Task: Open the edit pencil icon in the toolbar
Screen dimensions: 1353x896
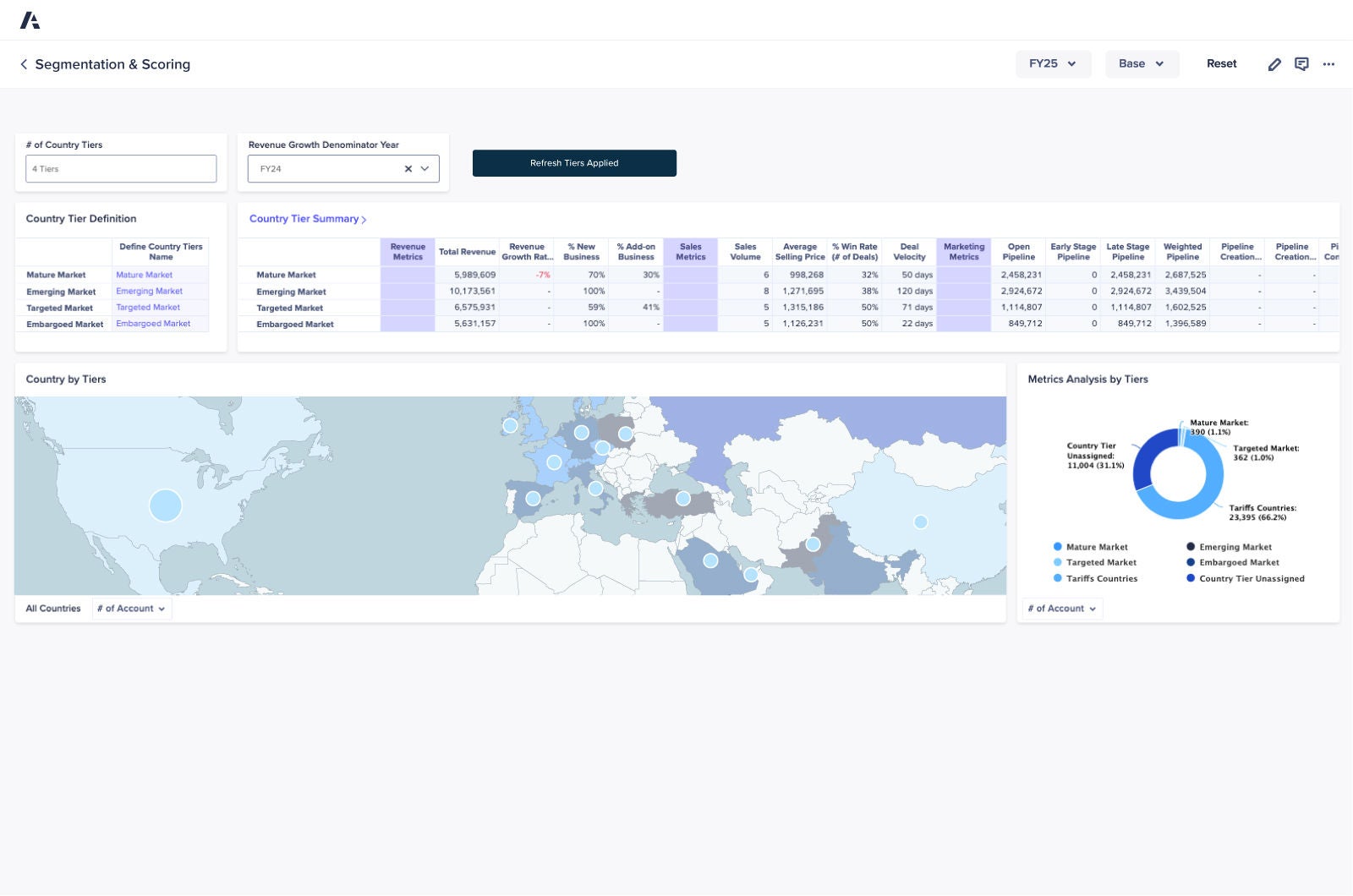Action: pos(1274,63)
